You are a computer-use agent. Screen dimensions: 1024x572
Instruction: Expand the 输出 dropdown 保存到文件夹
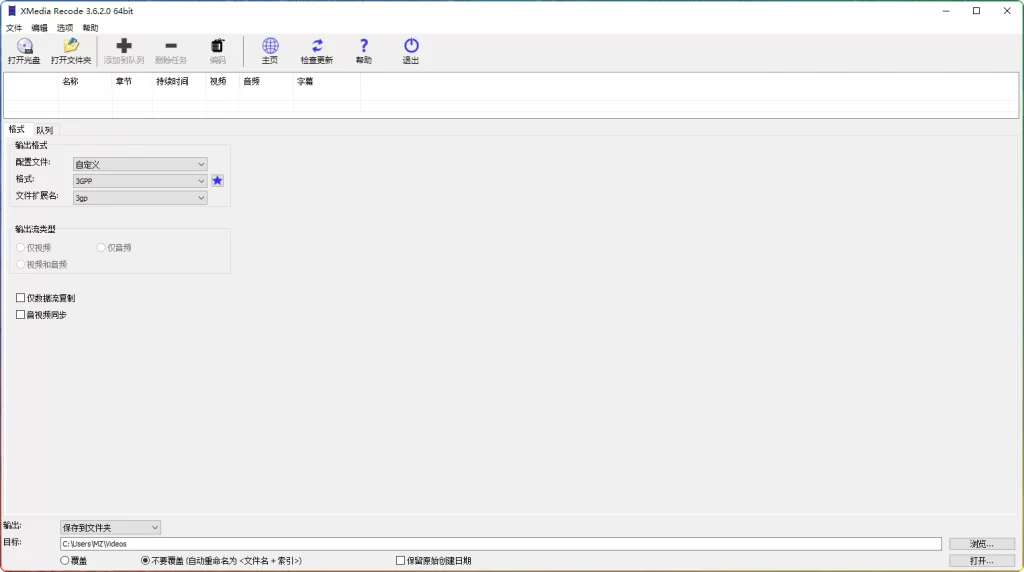pos(110,528)
